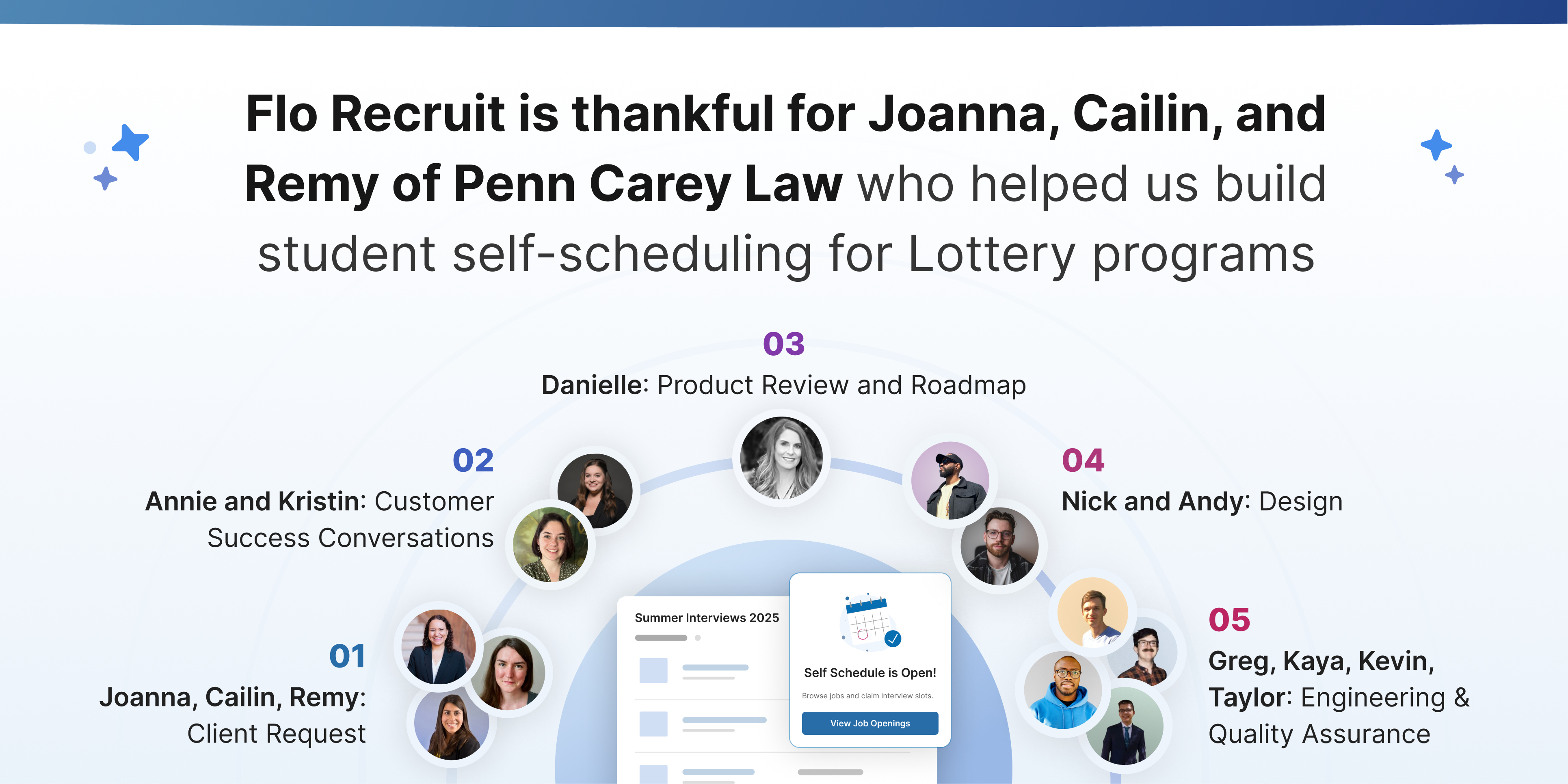Viewport: 1568px width, 784px height.
Task: Click the gray bar under Summer Interviews 2025
Action: click(661, 638)
